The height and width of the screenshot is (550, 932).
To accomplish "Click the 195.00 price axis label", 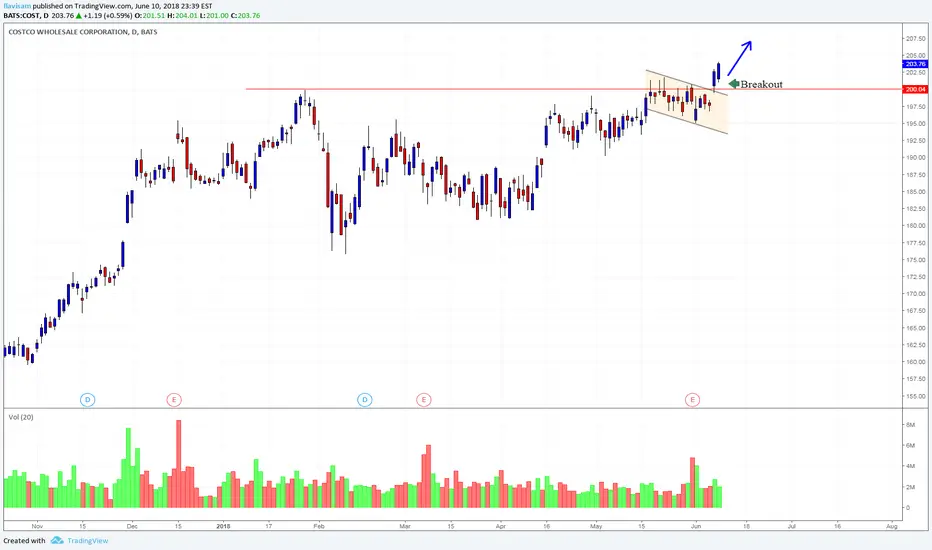I will click(x=916, y=124).
